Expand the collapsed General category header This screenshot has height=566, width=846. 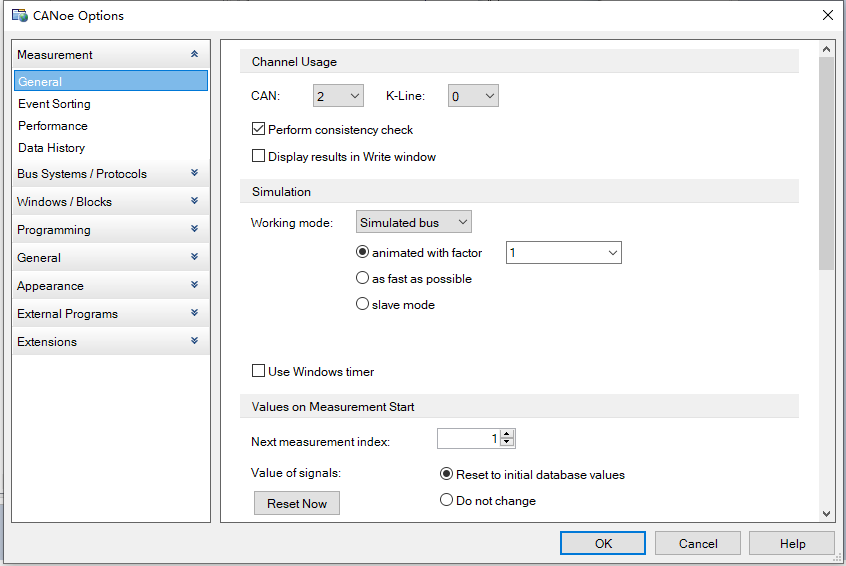click(111, 258)
